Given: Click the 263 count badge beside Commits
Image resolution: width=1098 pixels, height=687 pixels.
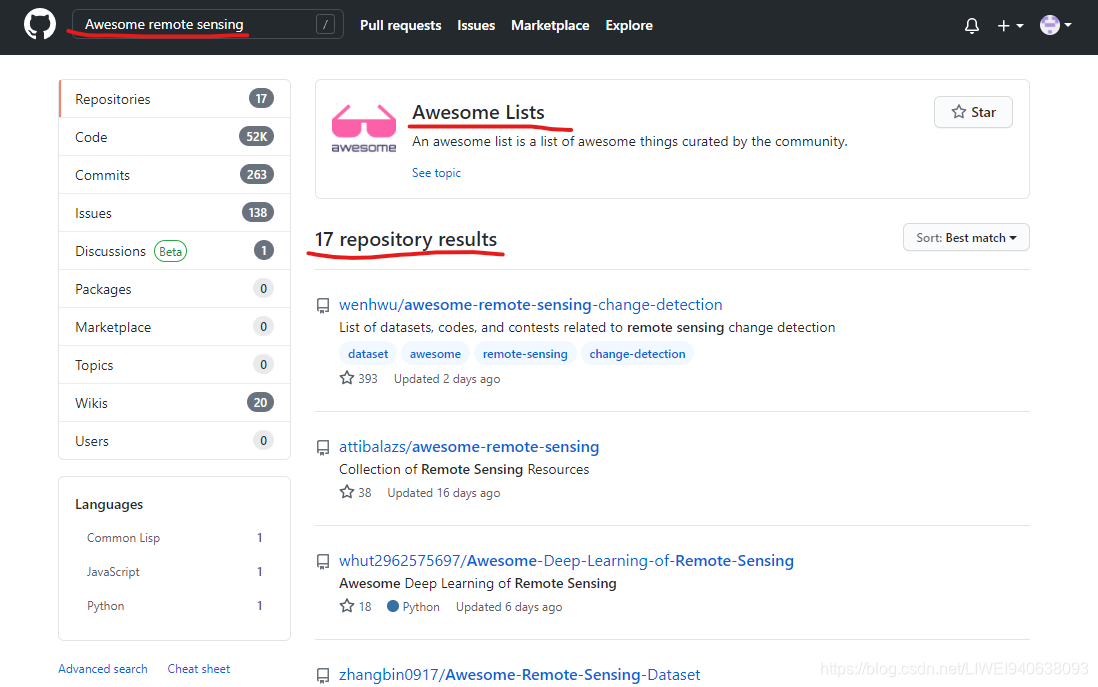Looking at the screenshot, I should (x=257, y=174).
